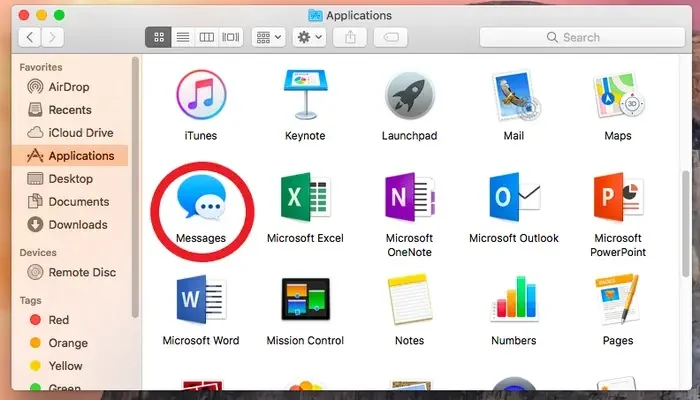This screenshot has height=400, width=700.
Task: Open the item arrangement dropdown
Action: coord(268,37)
